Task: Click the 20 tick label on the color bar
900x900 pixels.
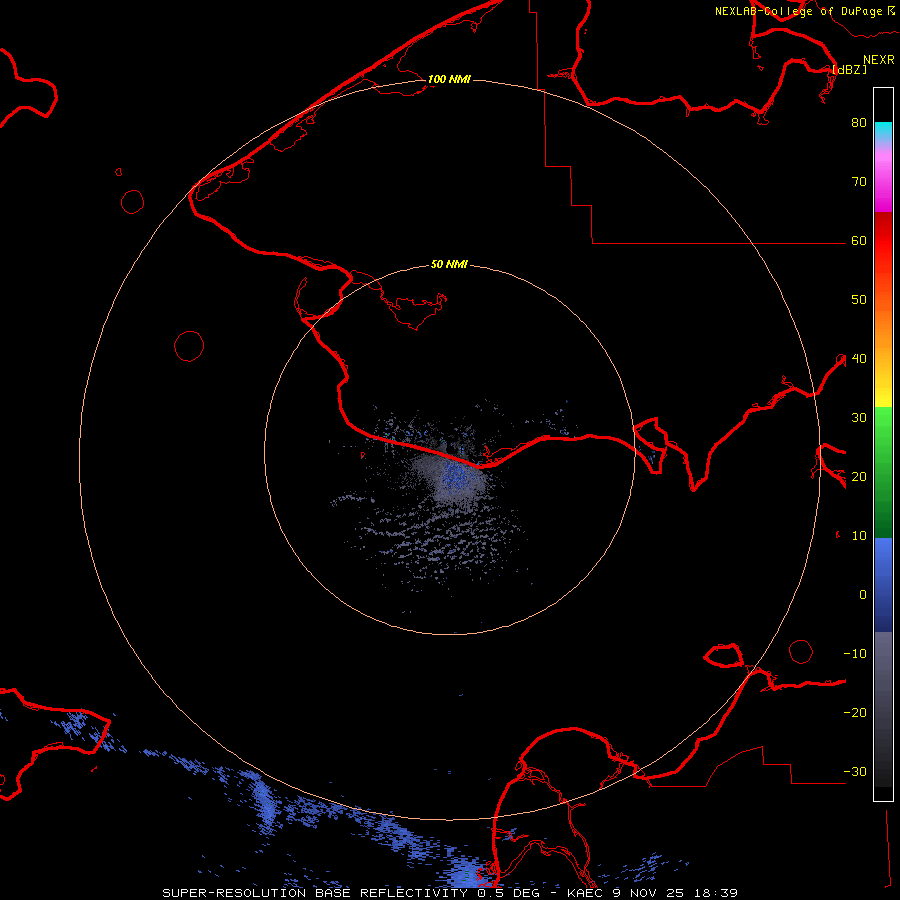Action: [x=859, y=476]
